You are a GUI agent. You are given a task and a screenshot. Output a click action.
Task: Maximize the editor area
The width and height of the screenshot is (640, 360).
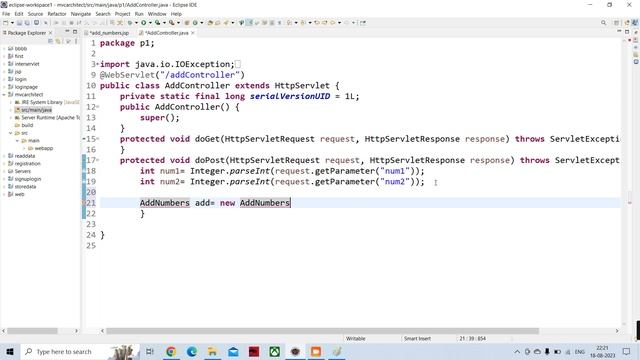tap(627, 32)
